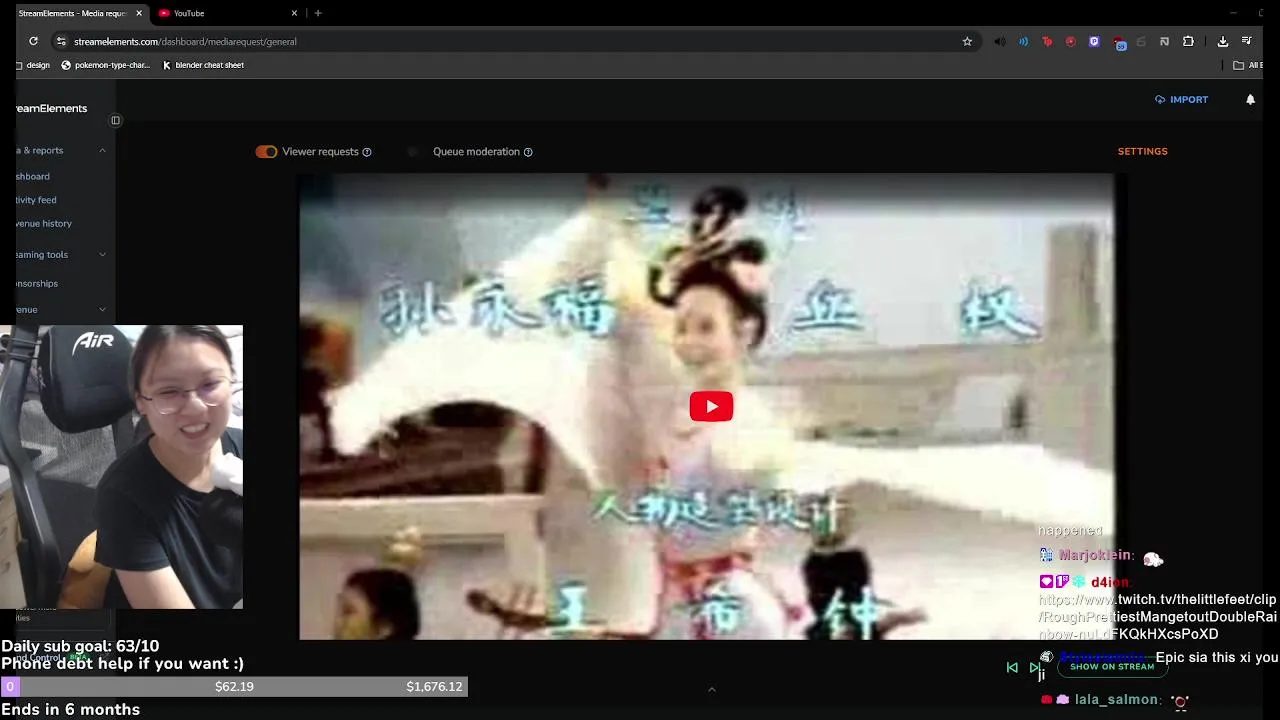
Task: Click username lala_salmon in chat
Action: click(1118, 700)
